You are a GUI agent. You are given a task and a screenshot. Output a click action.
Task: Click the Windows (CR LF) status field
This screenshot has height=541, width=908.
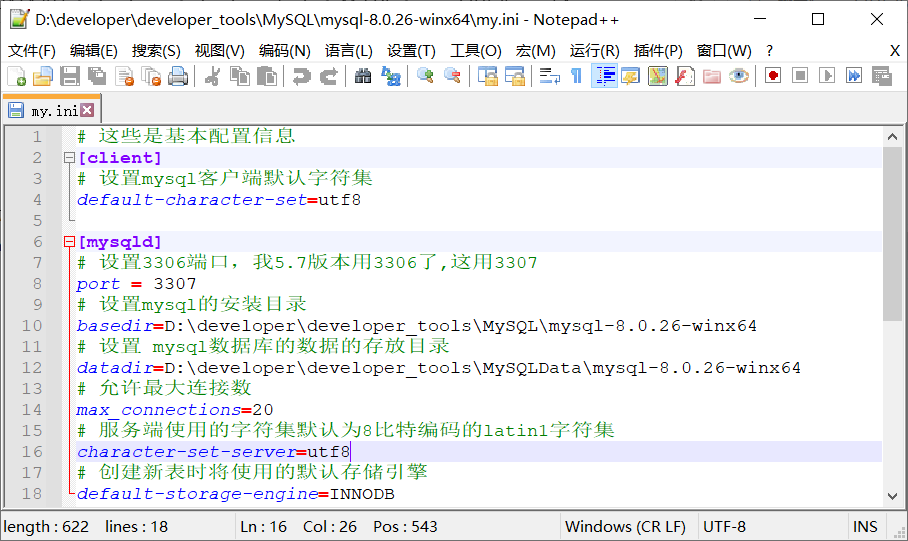[625, 526]
